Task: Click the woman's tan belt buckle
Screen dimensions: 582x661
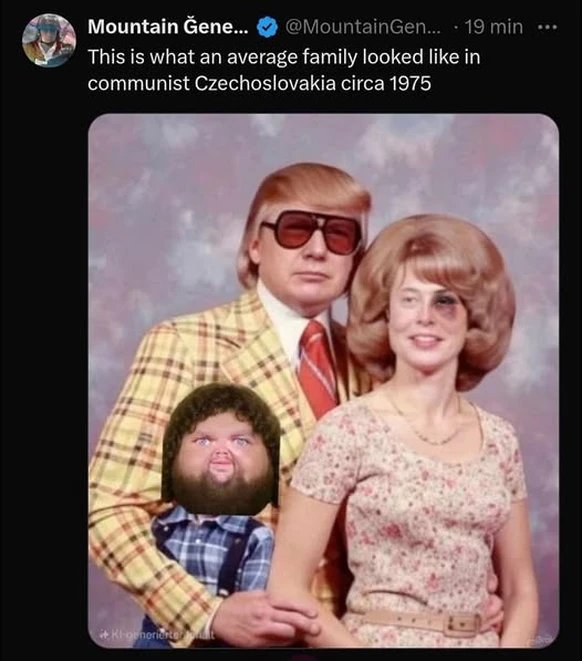Action: (463, 623)
